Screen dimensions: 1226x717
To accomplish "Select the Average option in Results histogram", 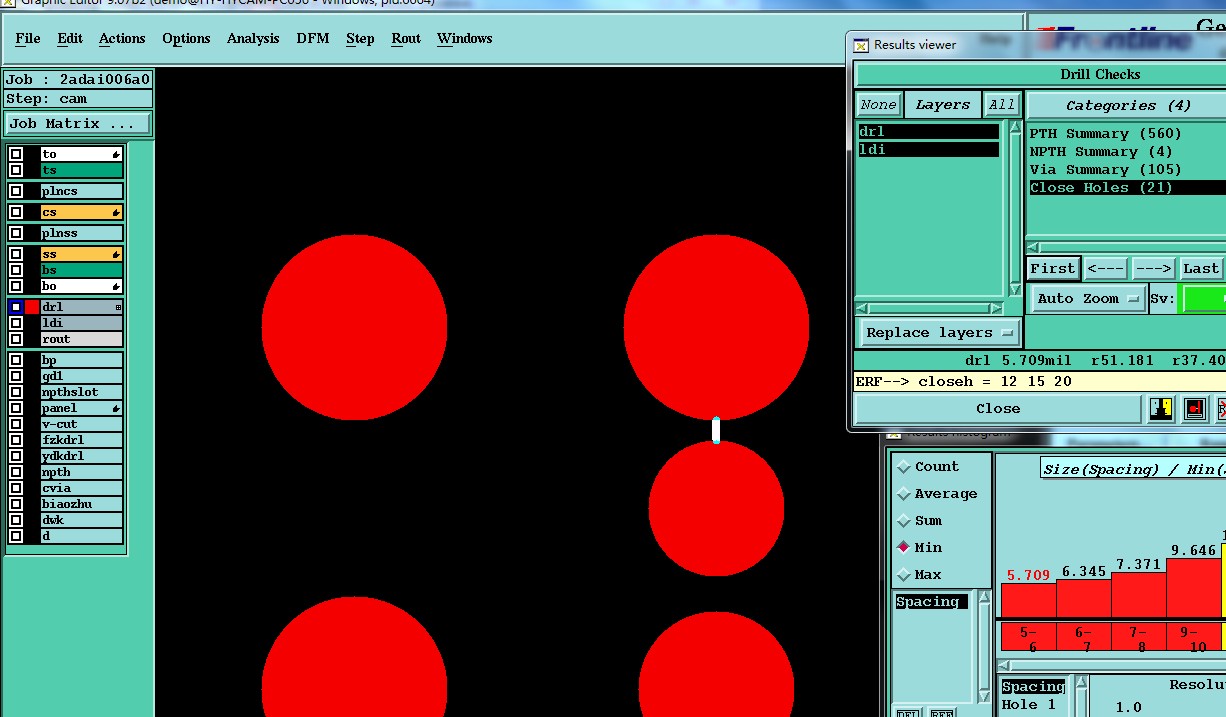I will point(905,494).
